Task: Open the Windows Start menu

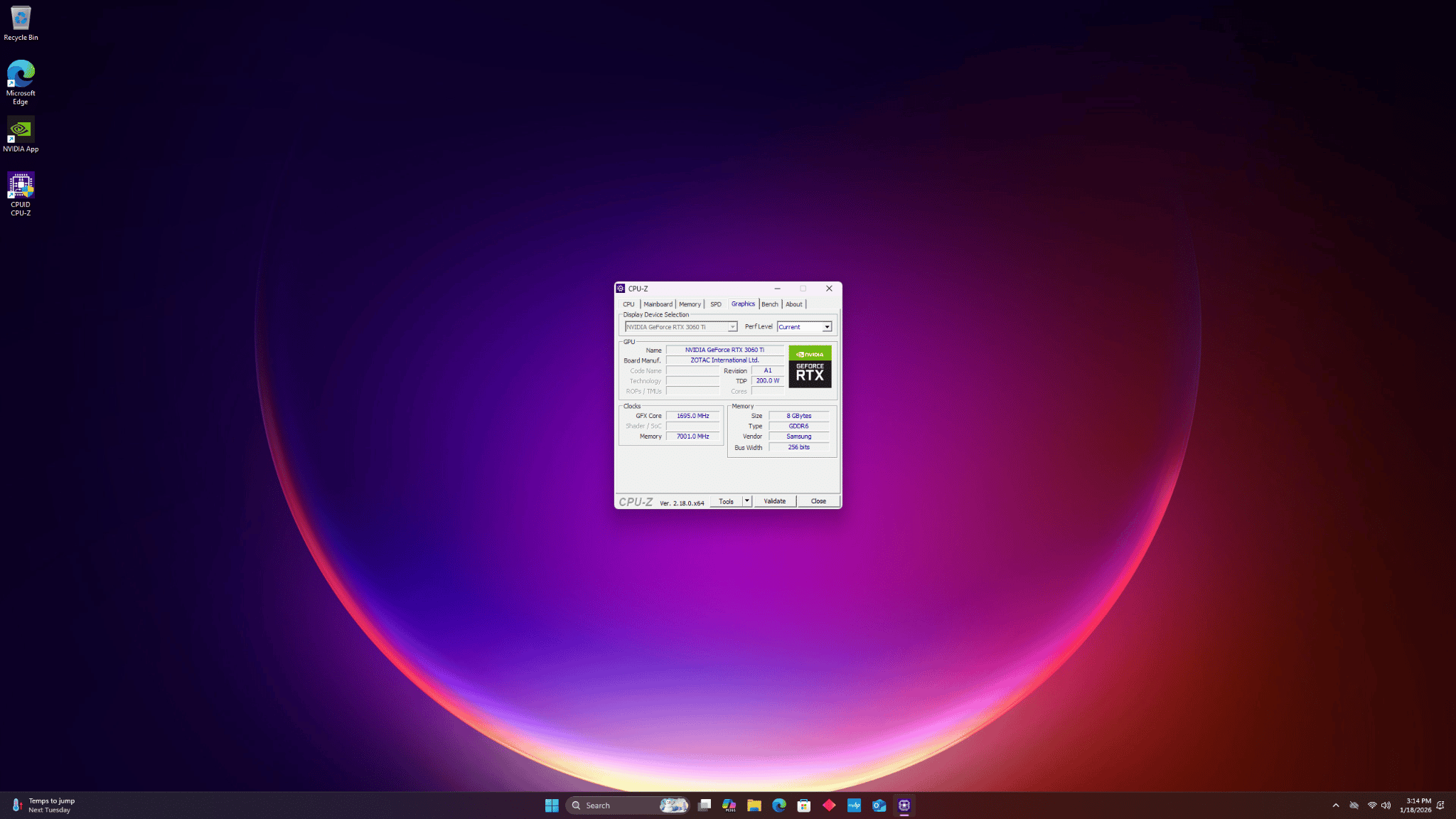Action: pos(552,805)
